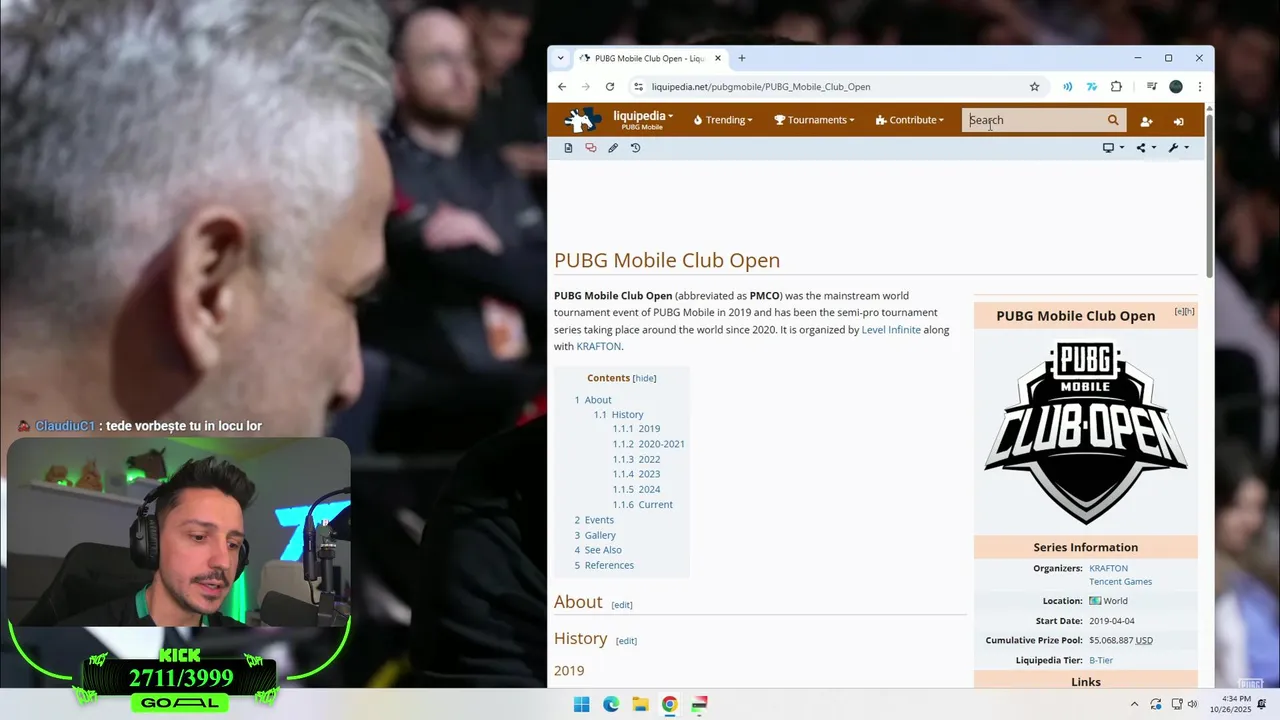The image size is (1280, 720).
Task: Open the discussion talk page icon
Action: click(x=591, y=148)
